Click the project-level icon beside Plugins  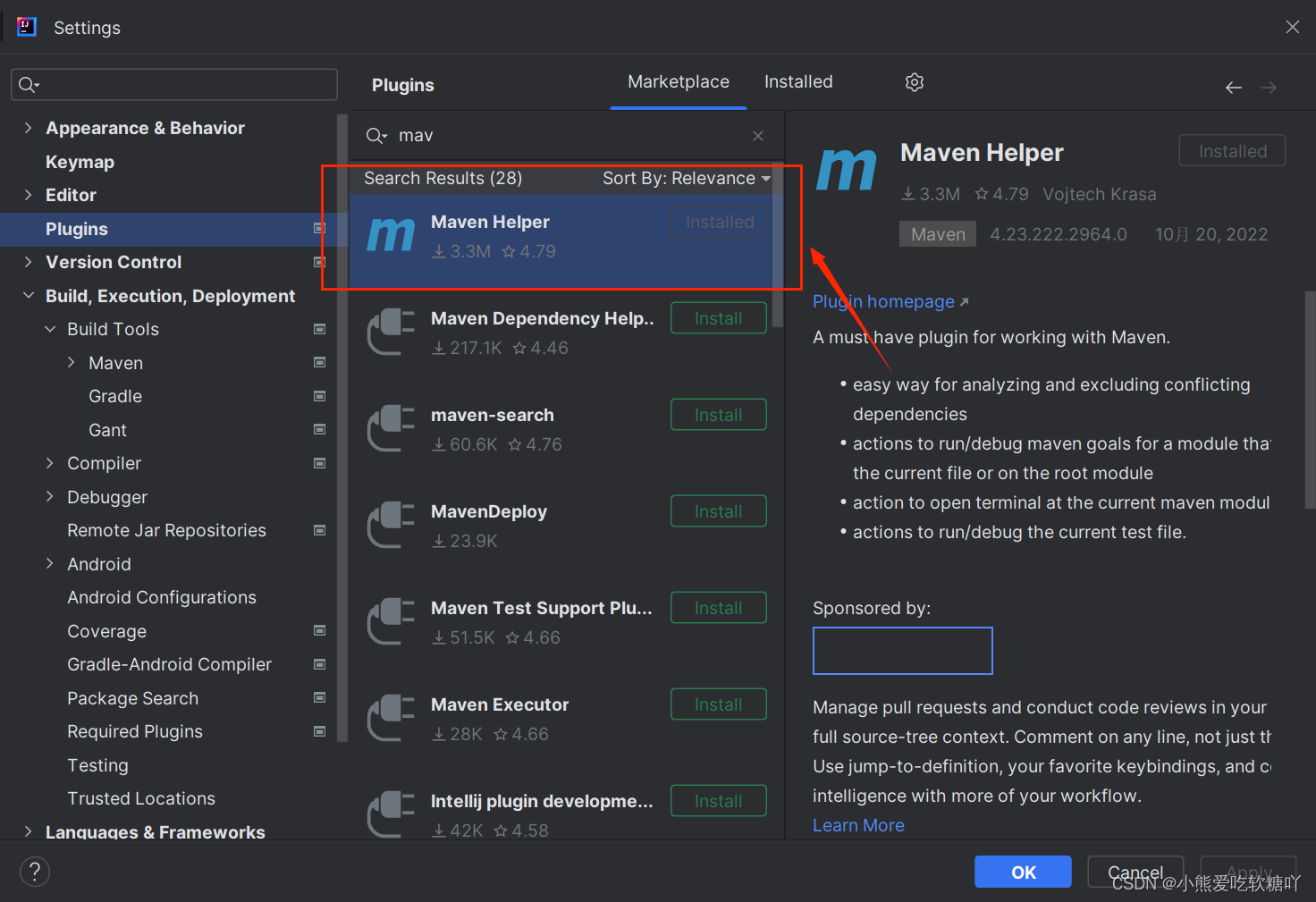click(319, 229)
